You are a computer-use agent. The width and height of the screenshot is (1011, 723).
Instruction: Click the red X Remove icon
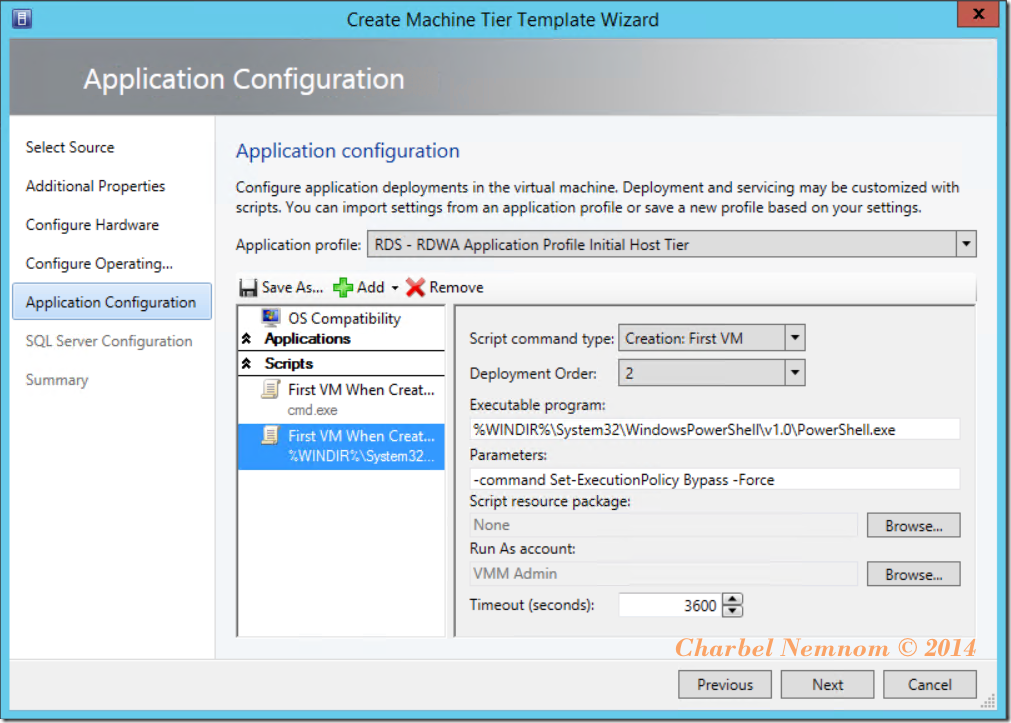pos(416,288)
